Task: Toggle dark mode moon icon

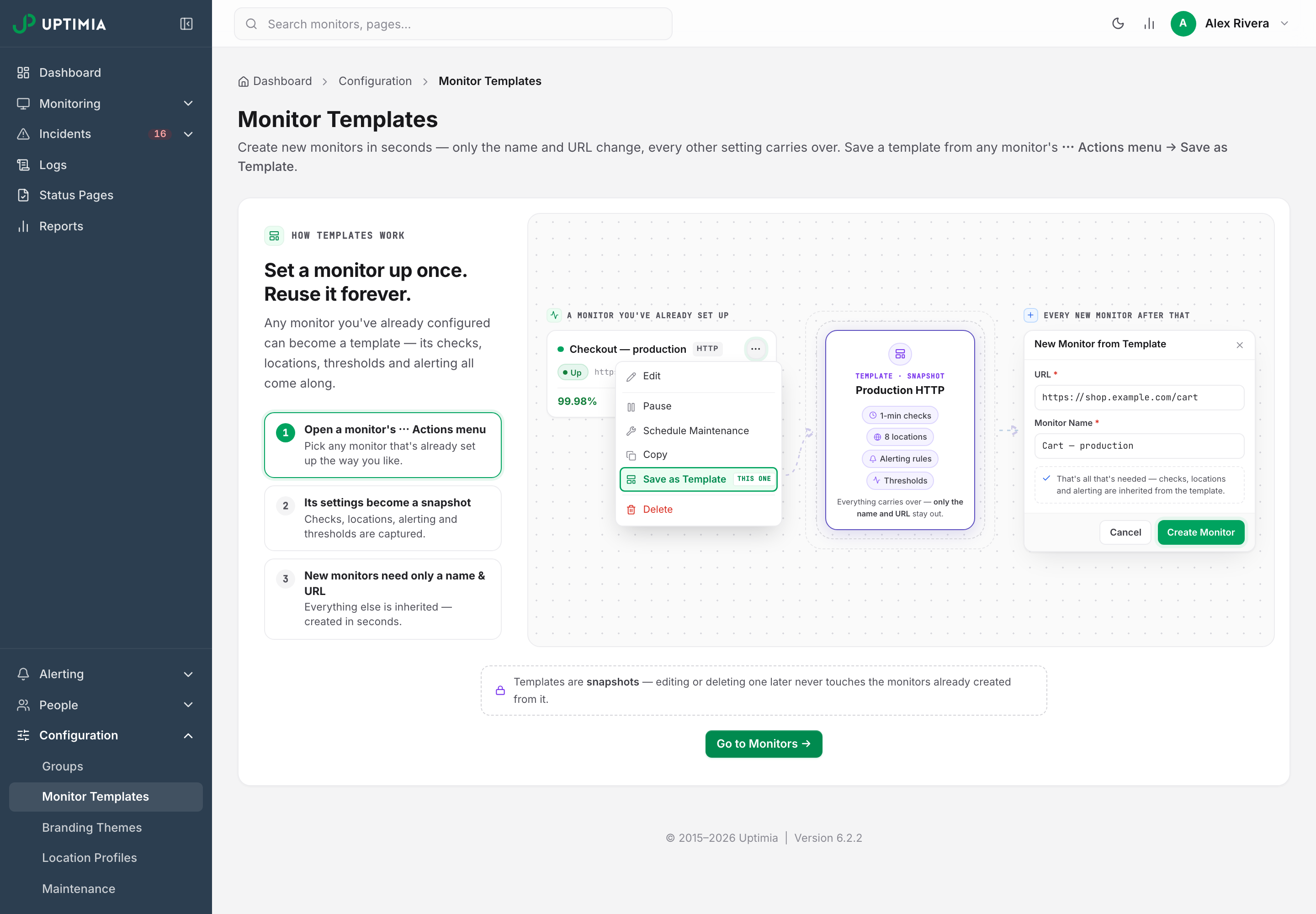Action: [x=1118, y=23]
